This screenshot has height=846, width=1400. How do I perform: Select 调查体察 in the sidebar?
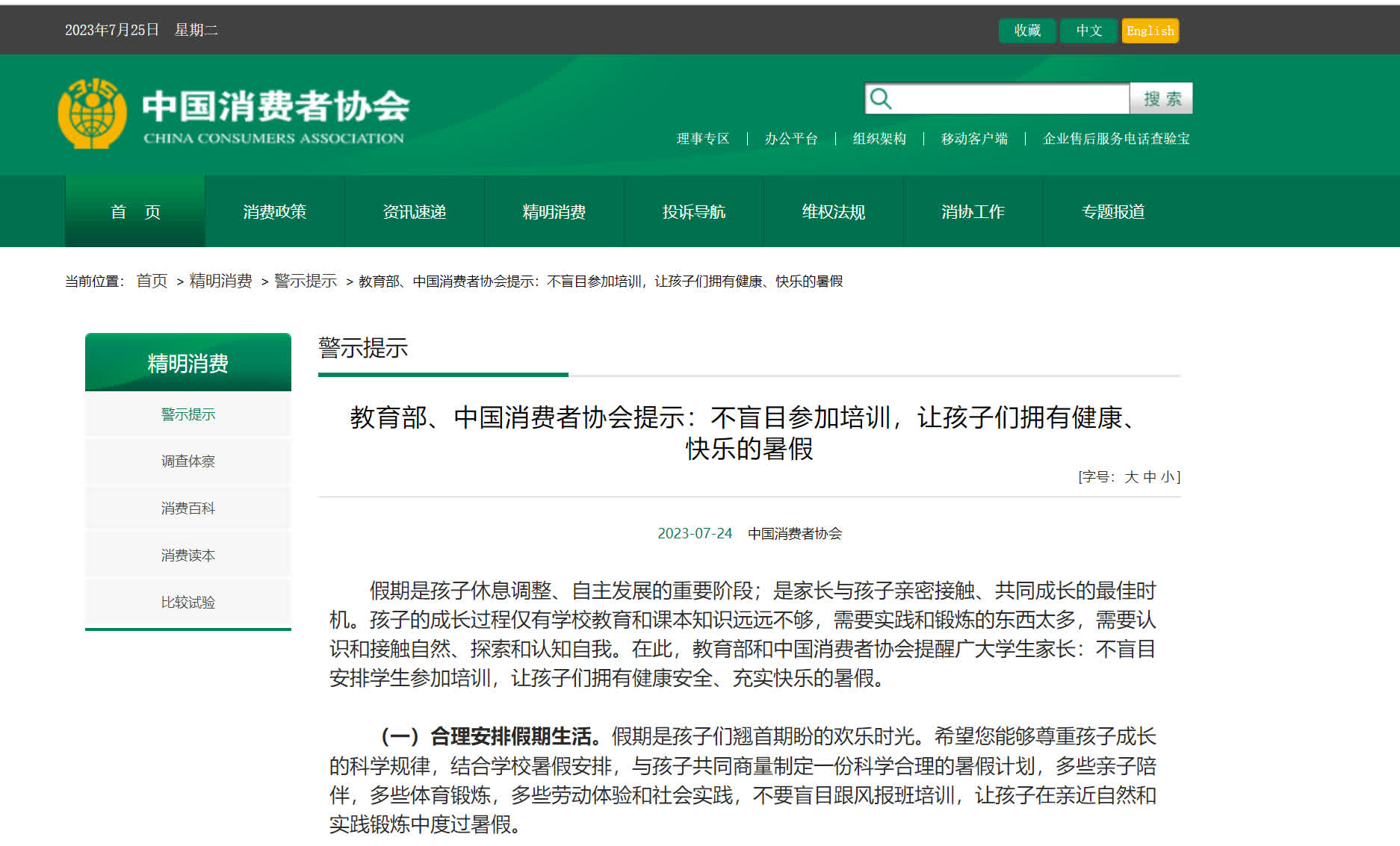point(188,461)
